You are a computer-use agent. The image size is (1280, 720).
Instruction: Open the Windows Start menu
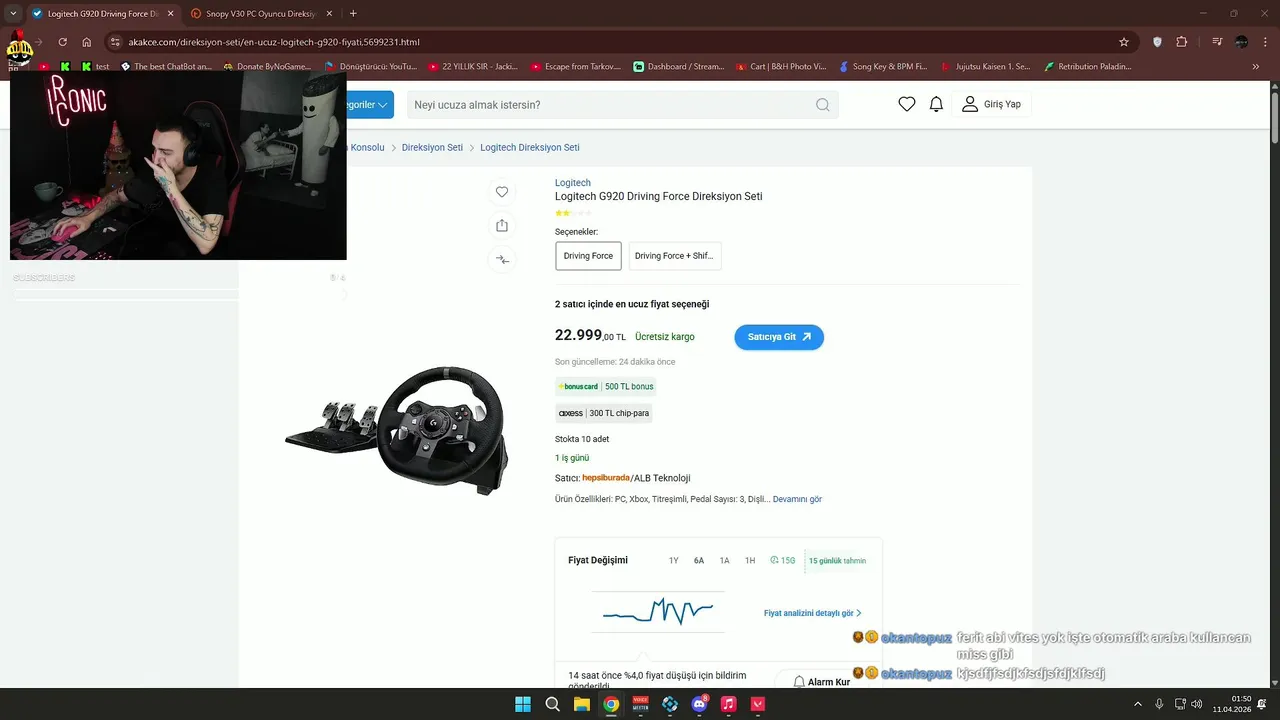(523, 704)
